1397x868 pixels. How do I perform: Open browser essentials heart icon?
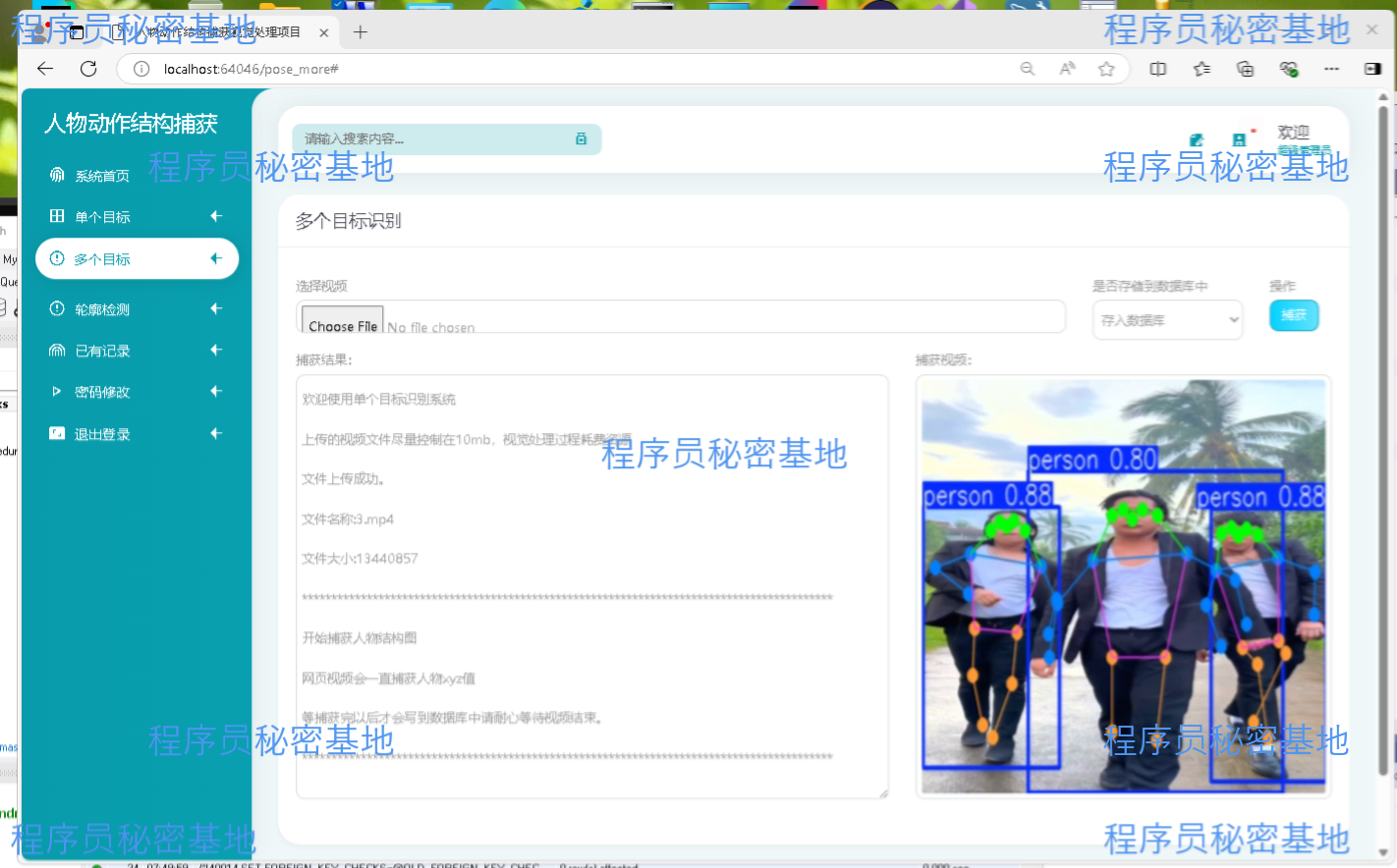1289,69
